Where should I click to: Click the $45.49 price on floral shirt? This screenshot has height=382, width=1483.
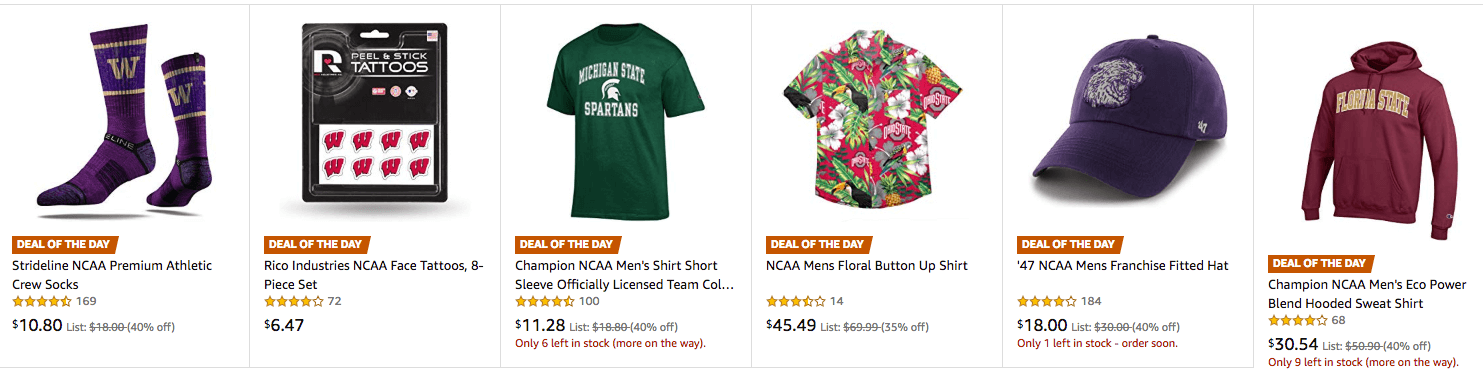pyautogui.click(x=791, y=325)
